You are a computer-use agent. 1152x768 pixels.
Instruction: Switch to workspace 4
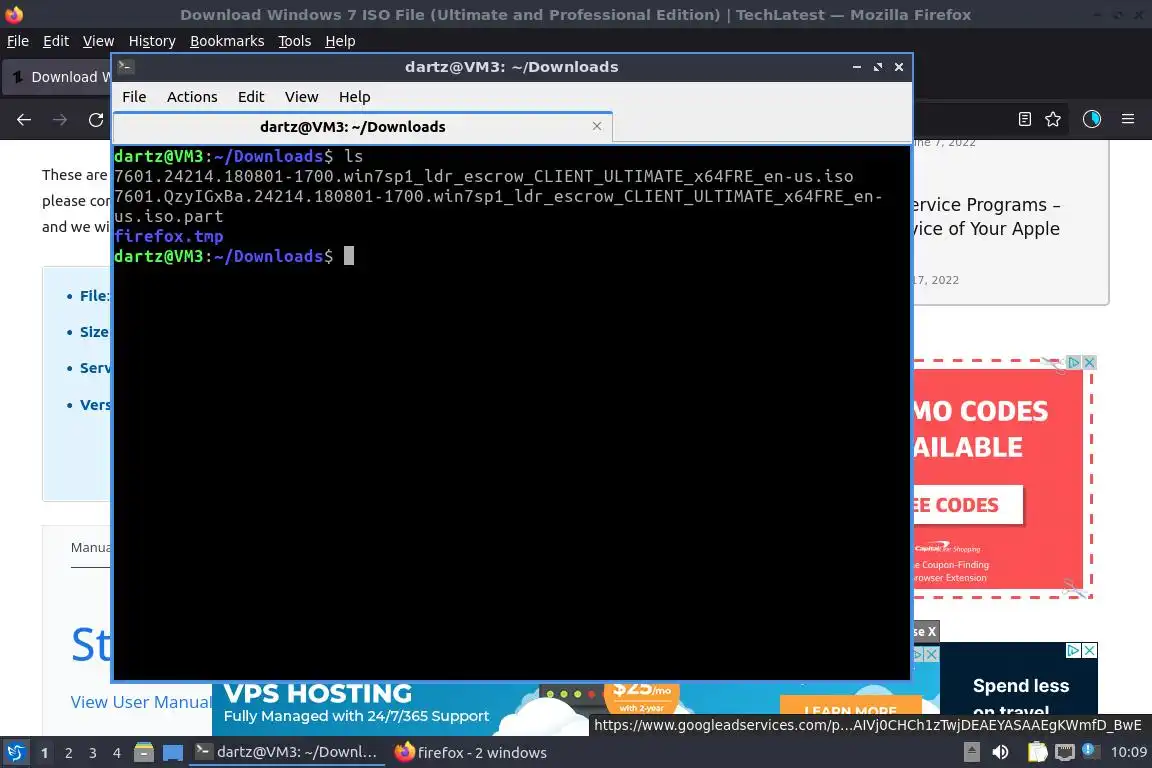[116, 753]
